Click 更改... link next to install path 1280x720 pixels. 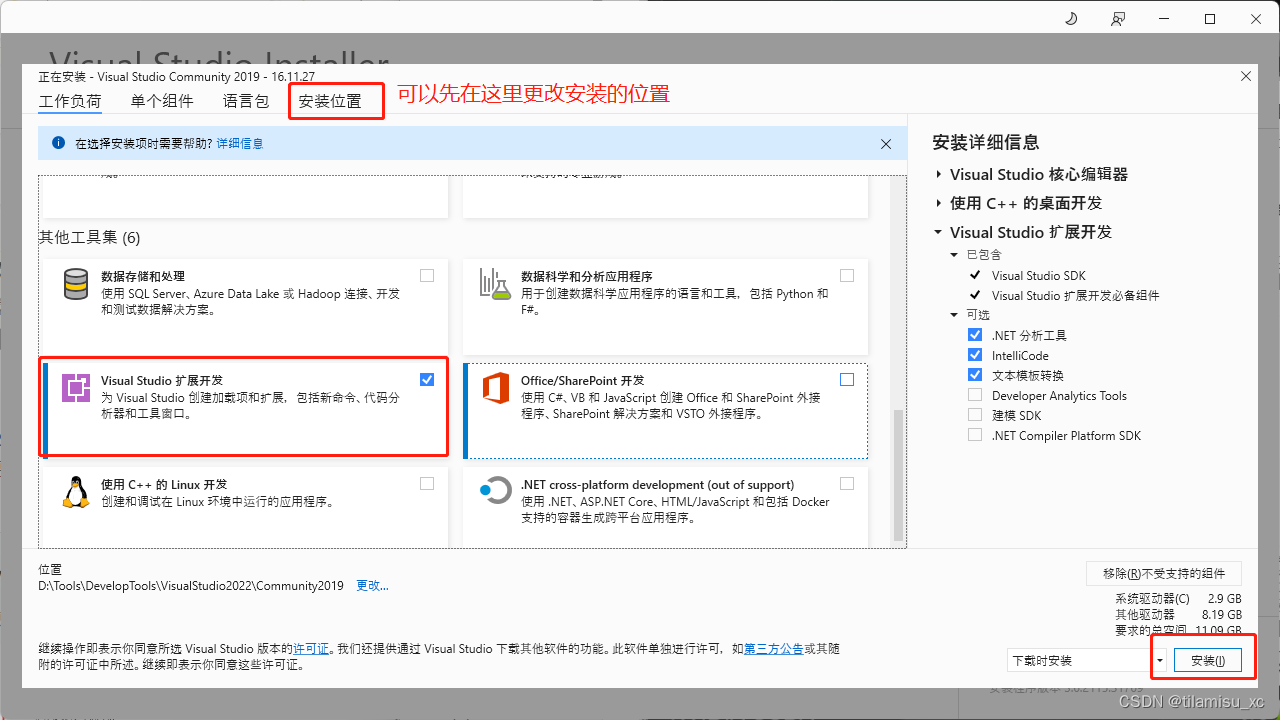(372, 586)
